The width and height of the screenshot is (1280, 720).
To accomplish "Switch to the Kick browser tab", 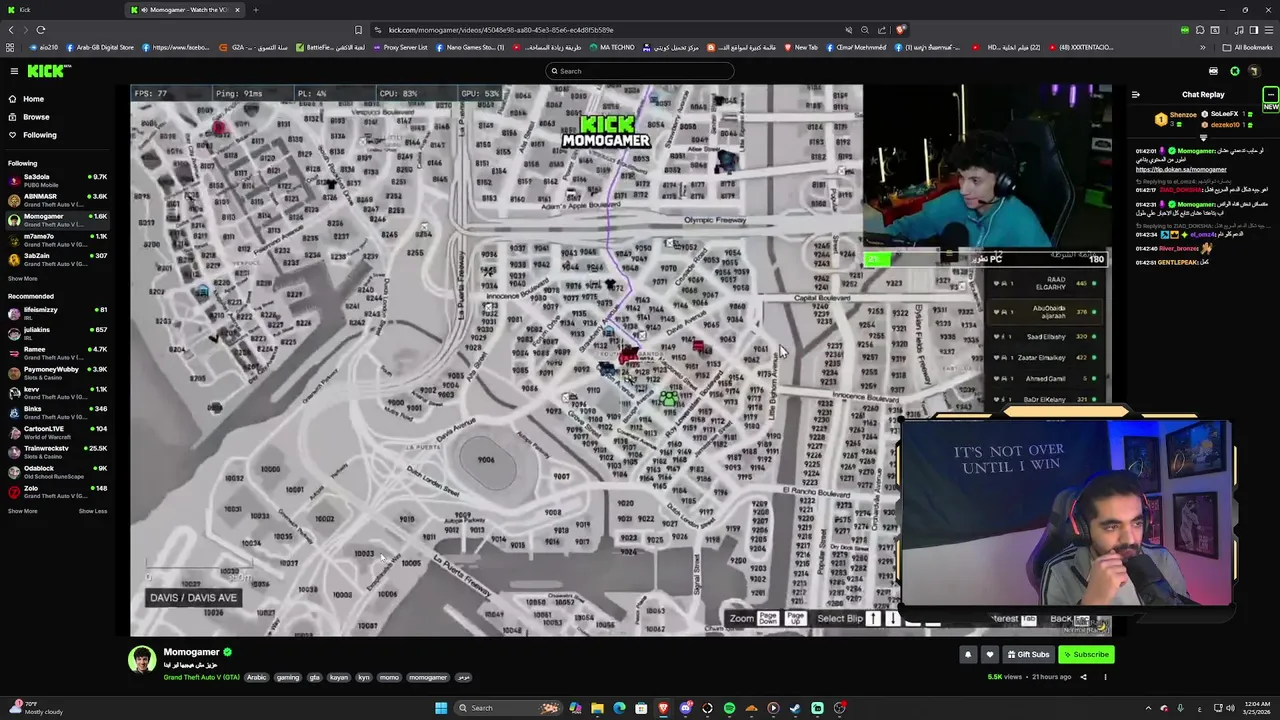I will pos(62,10).
